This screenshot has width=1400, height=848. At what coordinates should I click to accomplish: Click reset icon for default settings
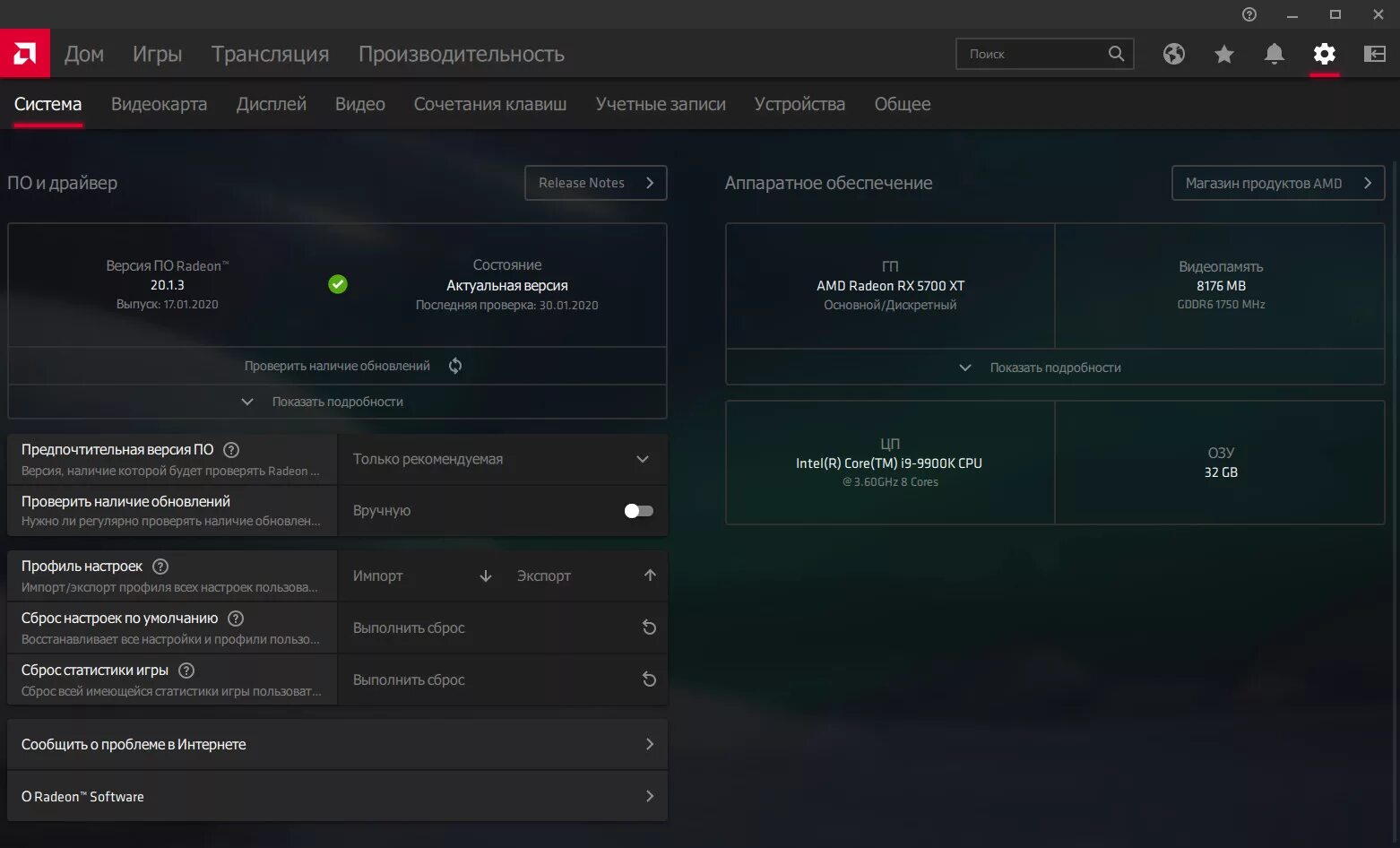click(x=650, y=627)
